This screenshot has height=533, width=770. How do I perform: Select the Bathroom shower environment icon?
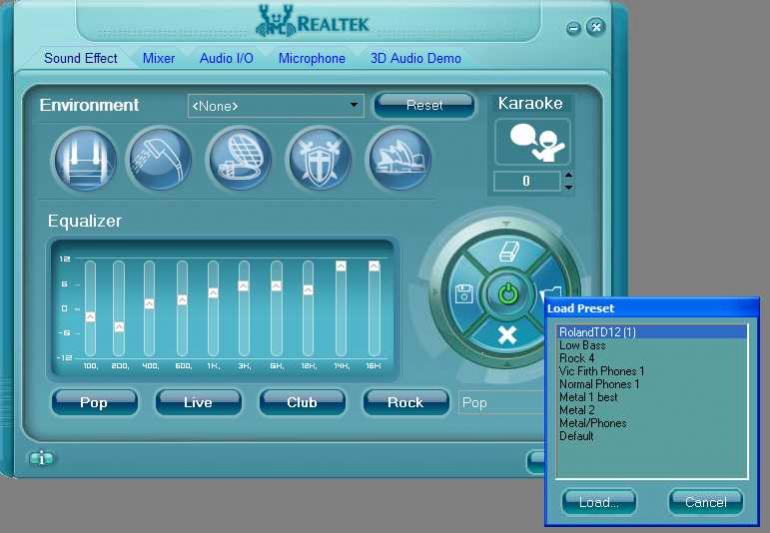(160, 160)
